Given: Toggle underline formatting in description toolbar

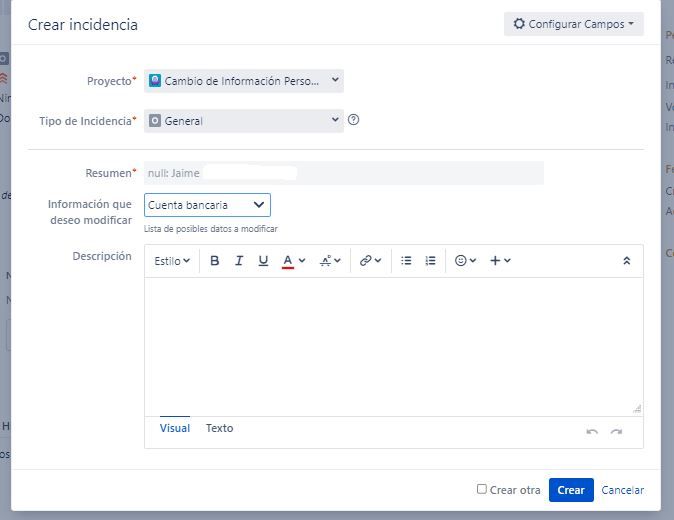Looking at the screenshot, I should (x=263, y=260).
